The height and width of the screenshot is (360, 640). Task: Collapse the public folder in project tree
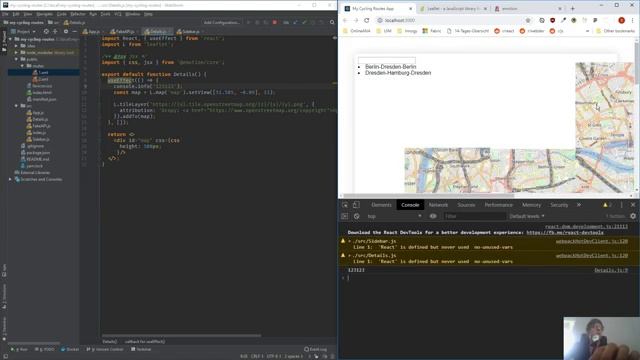tap(16, 59)
